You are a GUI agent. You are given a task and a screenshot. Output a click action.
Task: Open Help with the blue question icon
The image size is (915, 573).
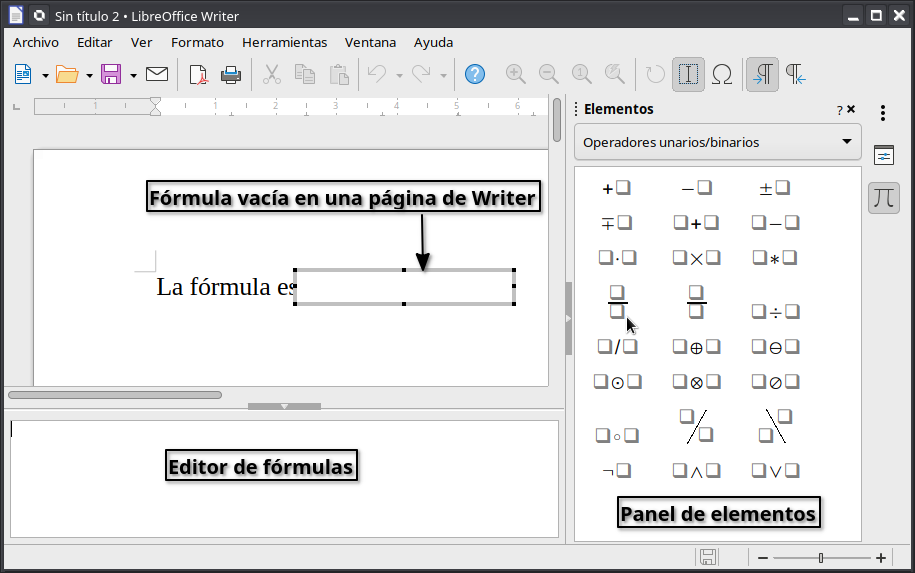475,74
